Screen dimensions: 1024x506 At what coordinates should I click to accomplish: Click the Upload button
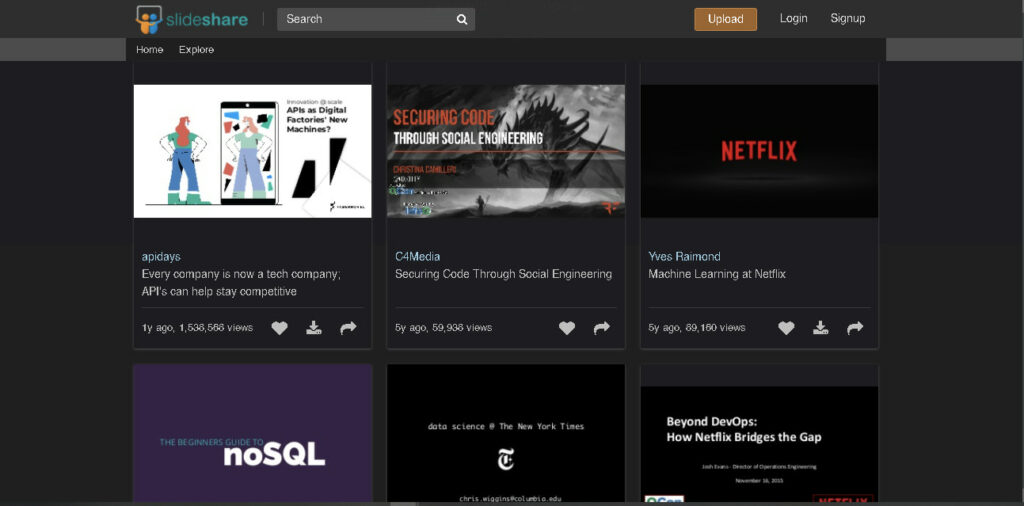click(726, 19)
